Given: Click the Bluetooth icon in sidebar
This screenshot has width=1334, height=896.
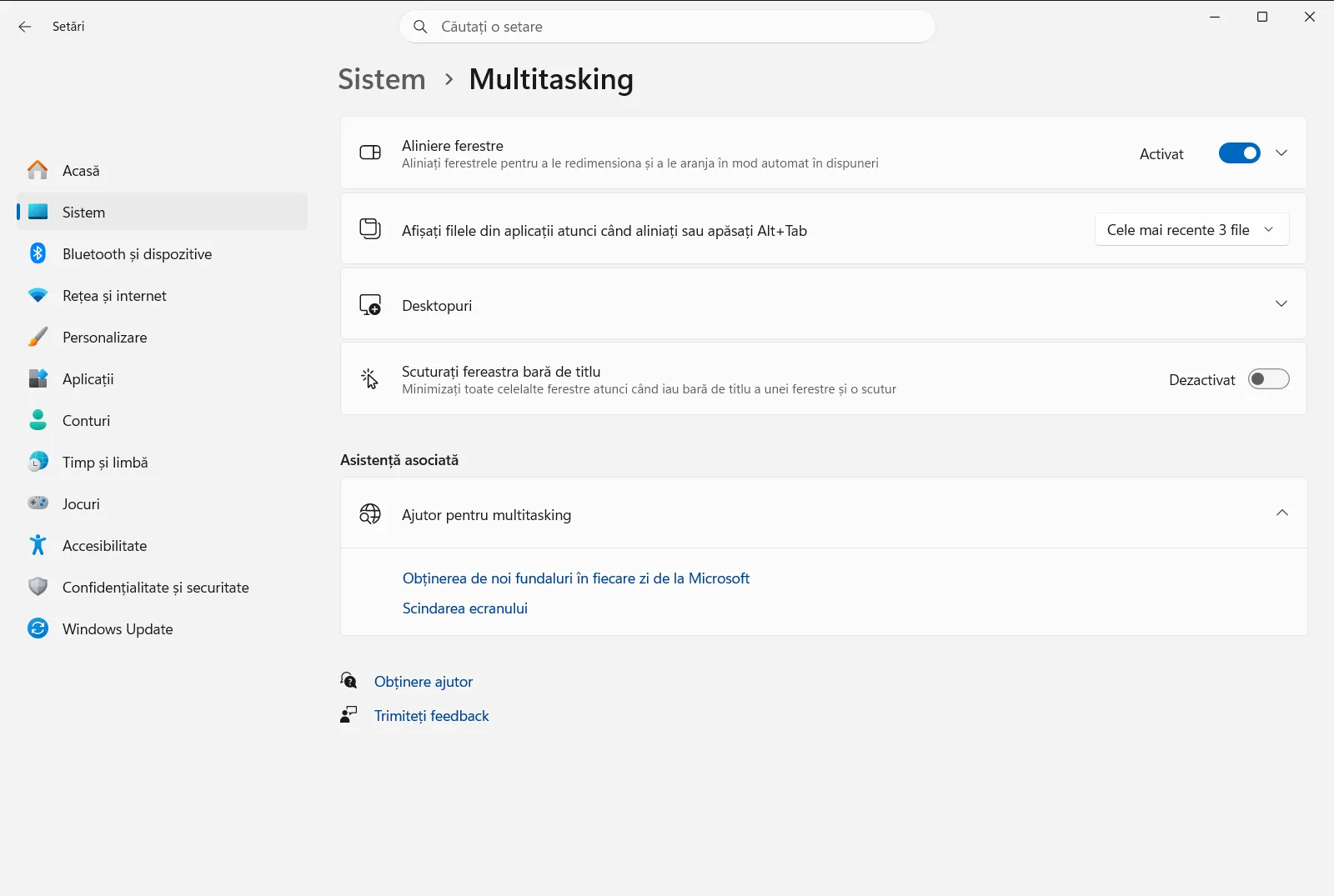Looking at the screenshot, I should [x=38, y=253].
